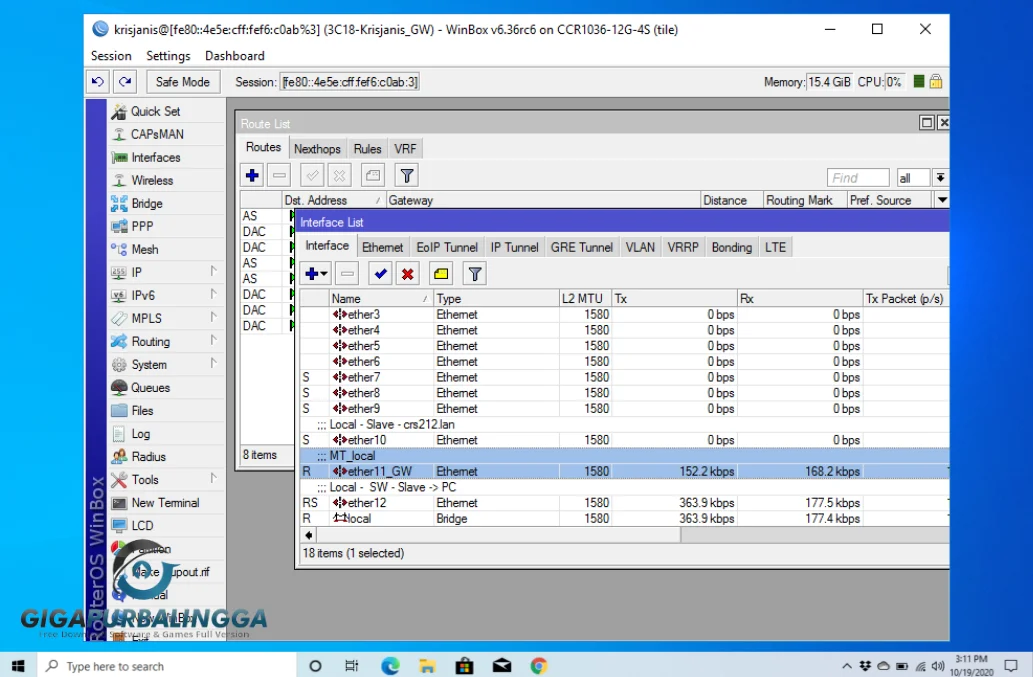The image size is (1033, 677).
Task: Switch to LTE tab in Interface List
Action: [775, 248]
